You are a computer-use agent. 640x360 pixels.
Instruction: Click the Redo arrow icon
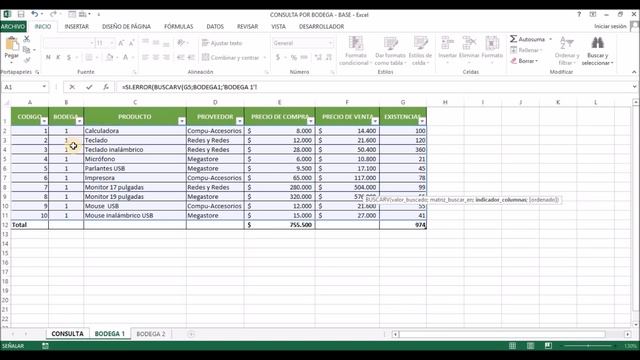click(x=53, y=14)
